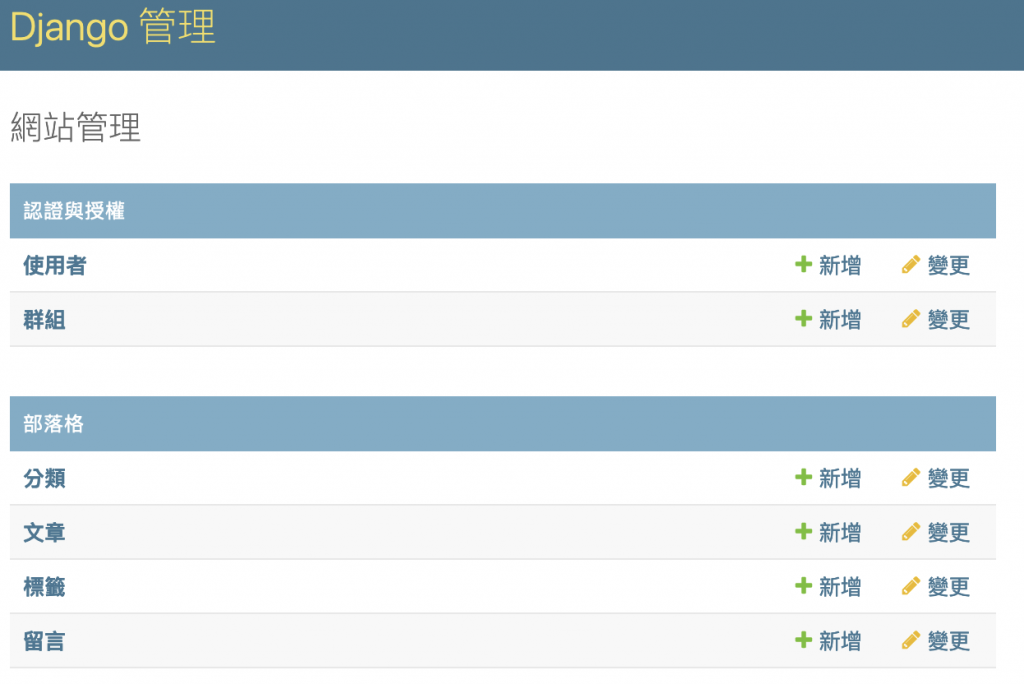
Task: Open the 使用者 model link
Action: point(55,265)
